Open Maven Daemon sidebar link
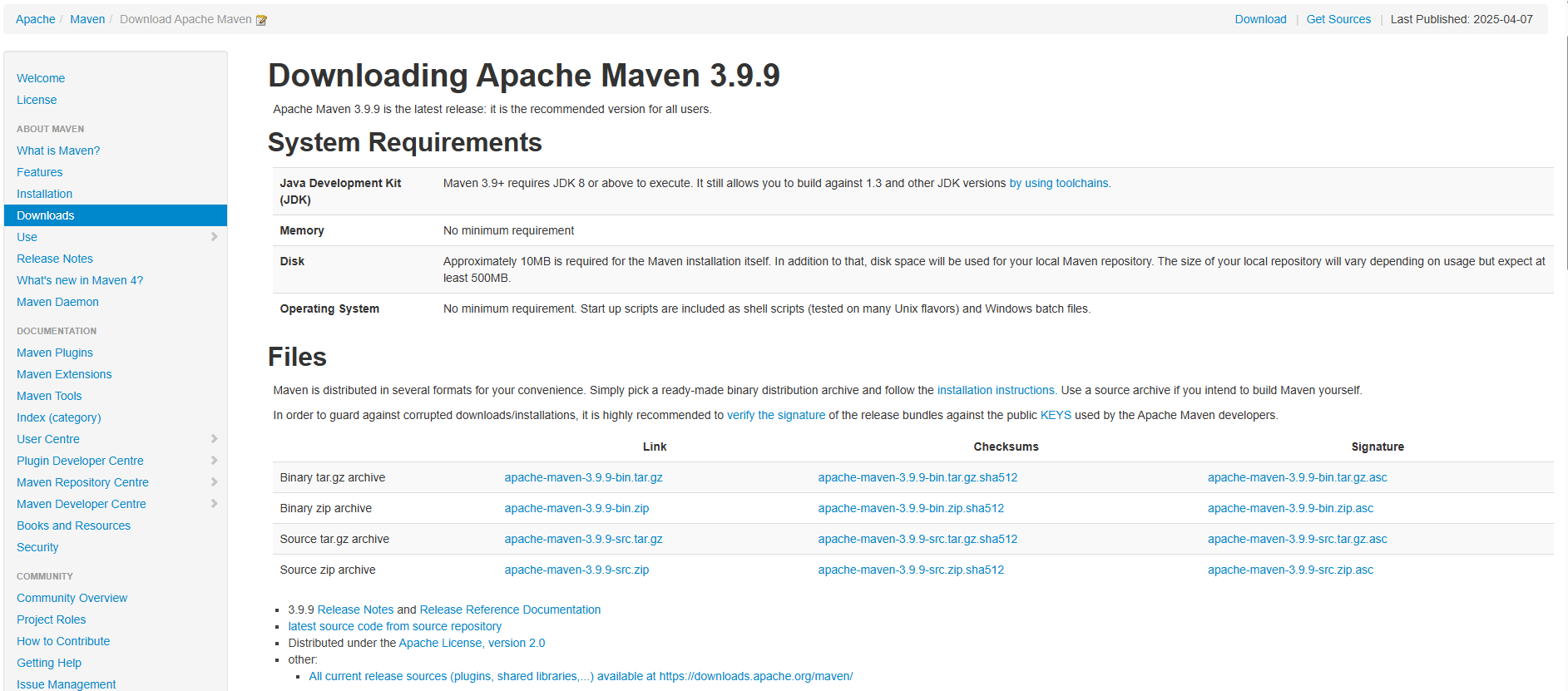1568x691 pixels. click(x=57, y=302)
